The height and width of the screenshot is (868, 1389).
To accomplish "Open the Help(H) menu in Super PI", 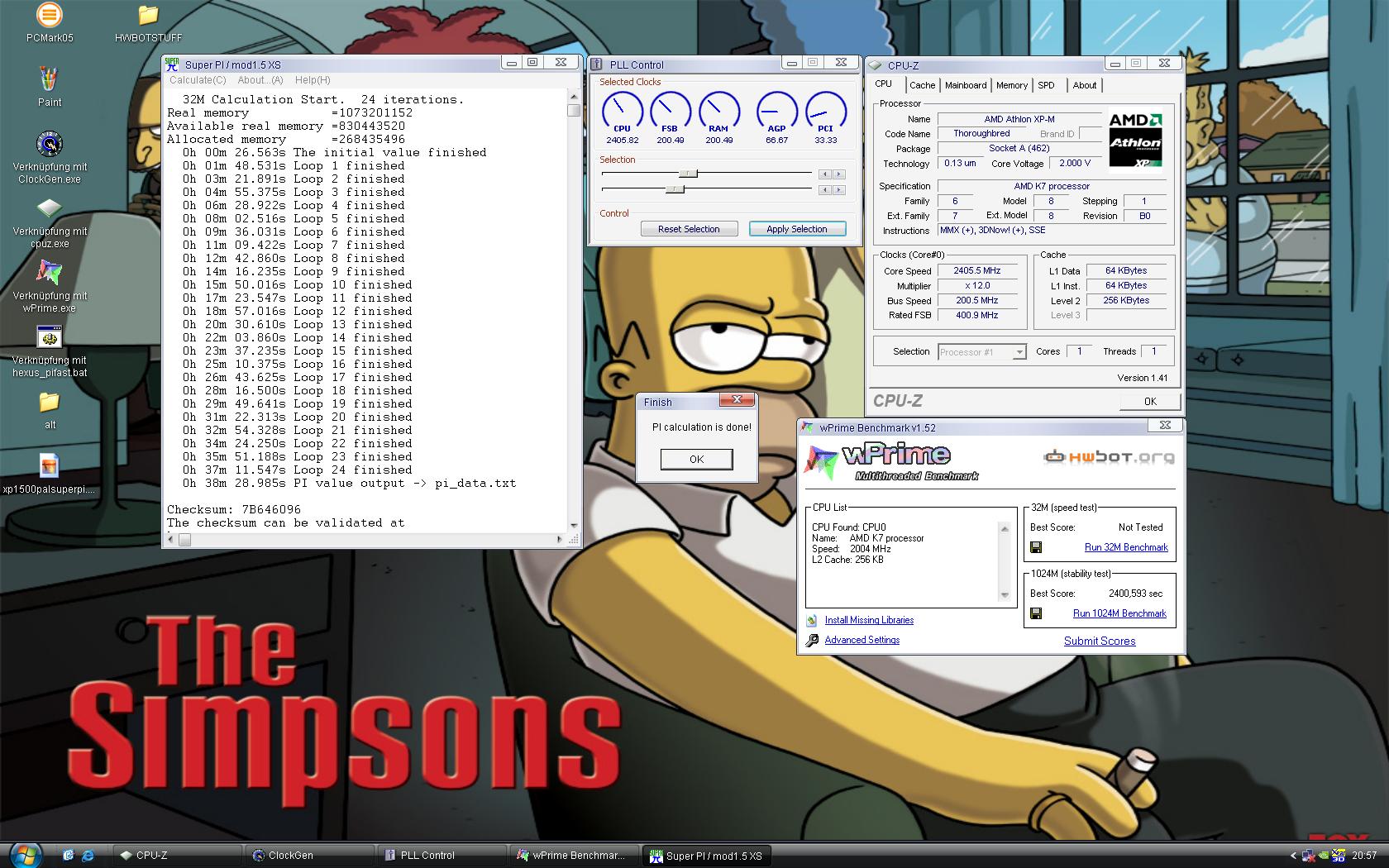I will pos(313,80).
